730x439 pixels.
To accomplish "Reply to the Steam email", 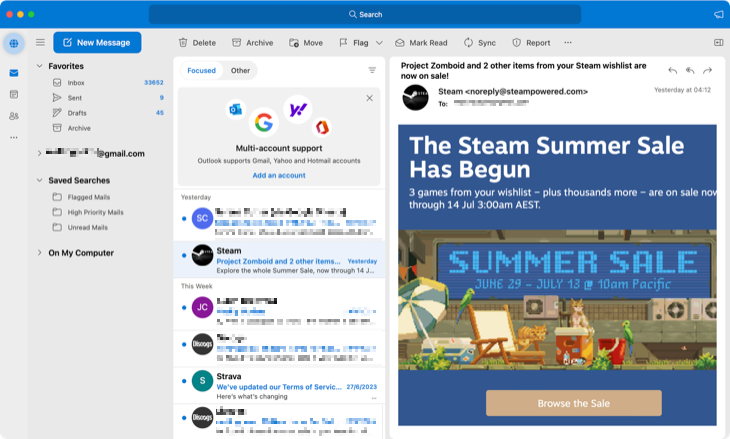I will tap(672, 71).
